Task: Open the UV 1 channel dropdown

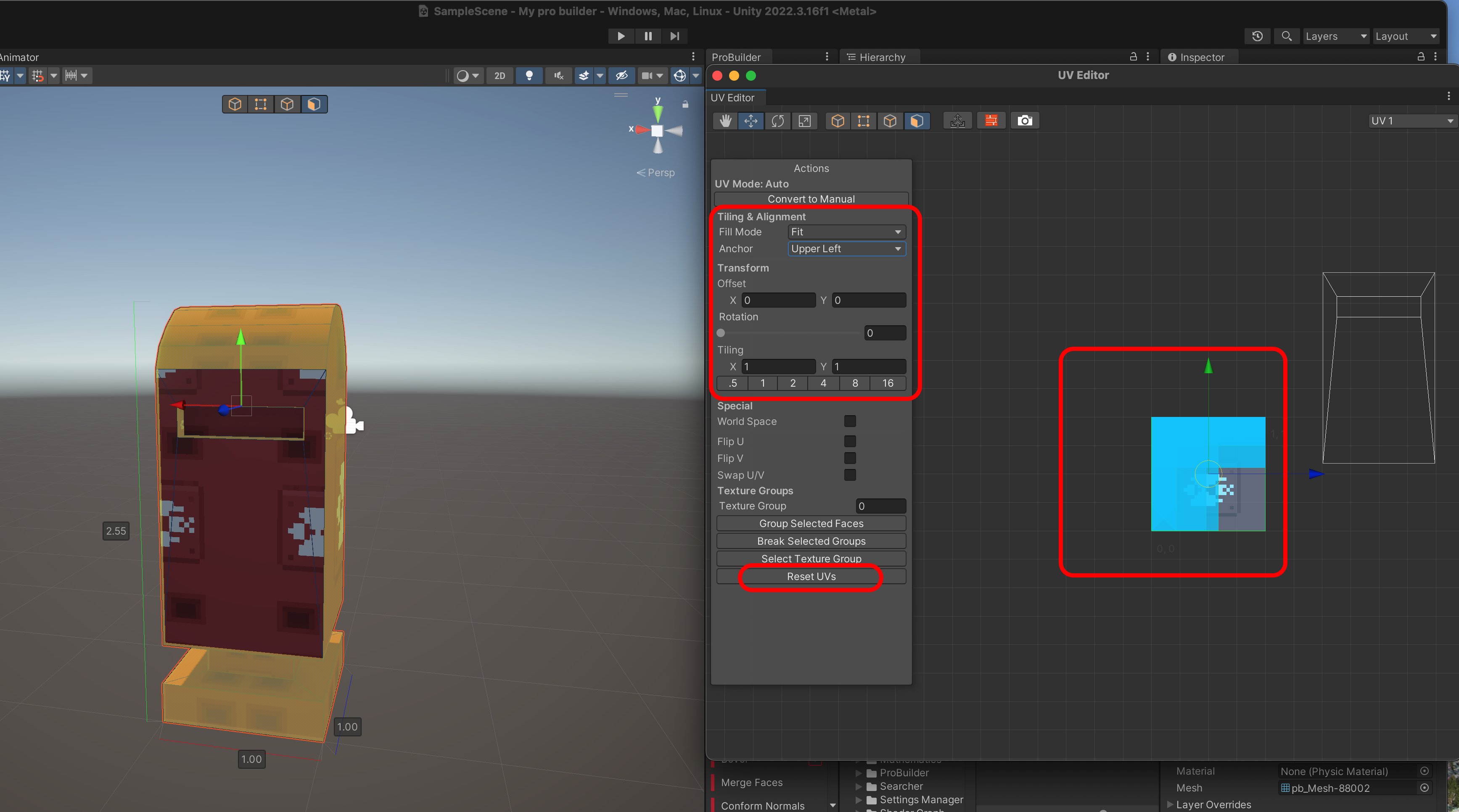Action: pyautogui.click(x=1411, y=121)
